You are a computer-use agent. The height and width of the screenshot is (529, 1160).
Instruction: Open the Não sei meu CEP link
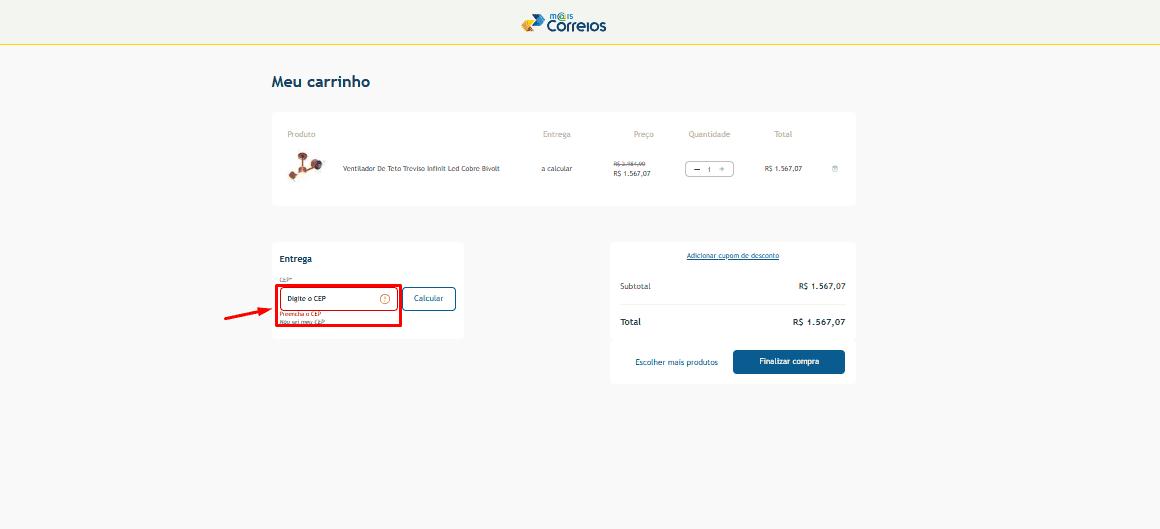(302, 322)
